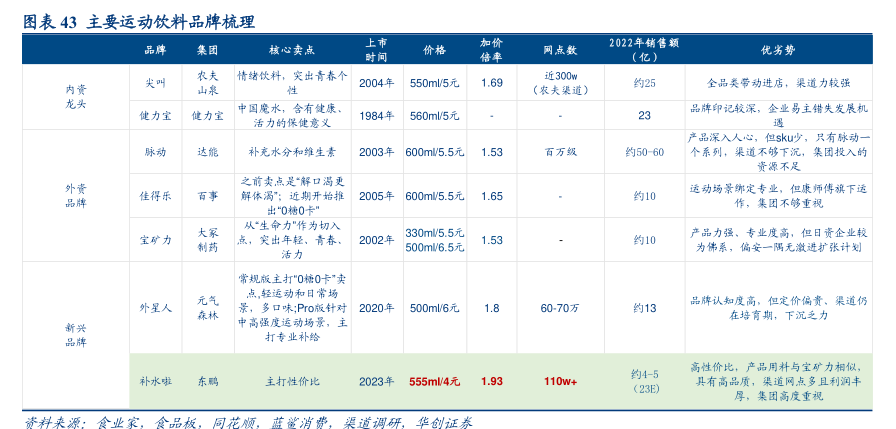Viewport: 896px width, 429px height.
Task: Click the 农夫山泉 group cell
Action: pyautogui.click(x=207, y=83)
